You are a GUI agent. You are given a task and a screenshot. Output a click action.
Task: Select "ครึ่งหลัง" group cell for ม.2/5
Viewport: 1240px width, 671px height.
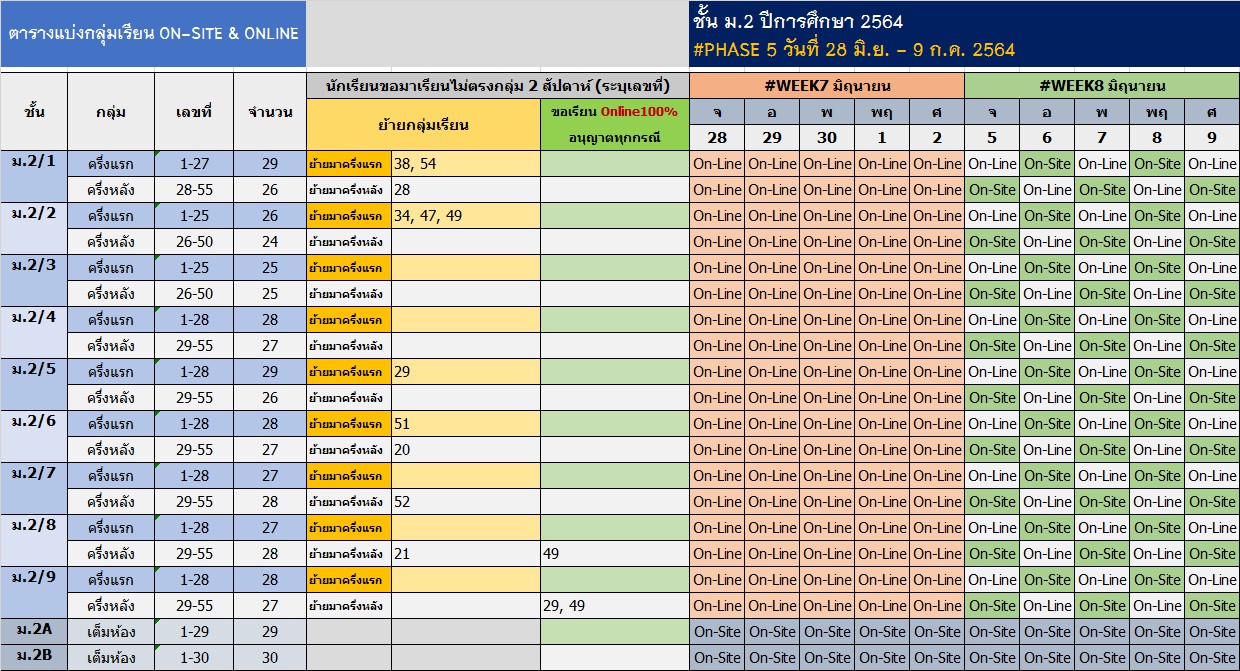(x=111, y=397)
